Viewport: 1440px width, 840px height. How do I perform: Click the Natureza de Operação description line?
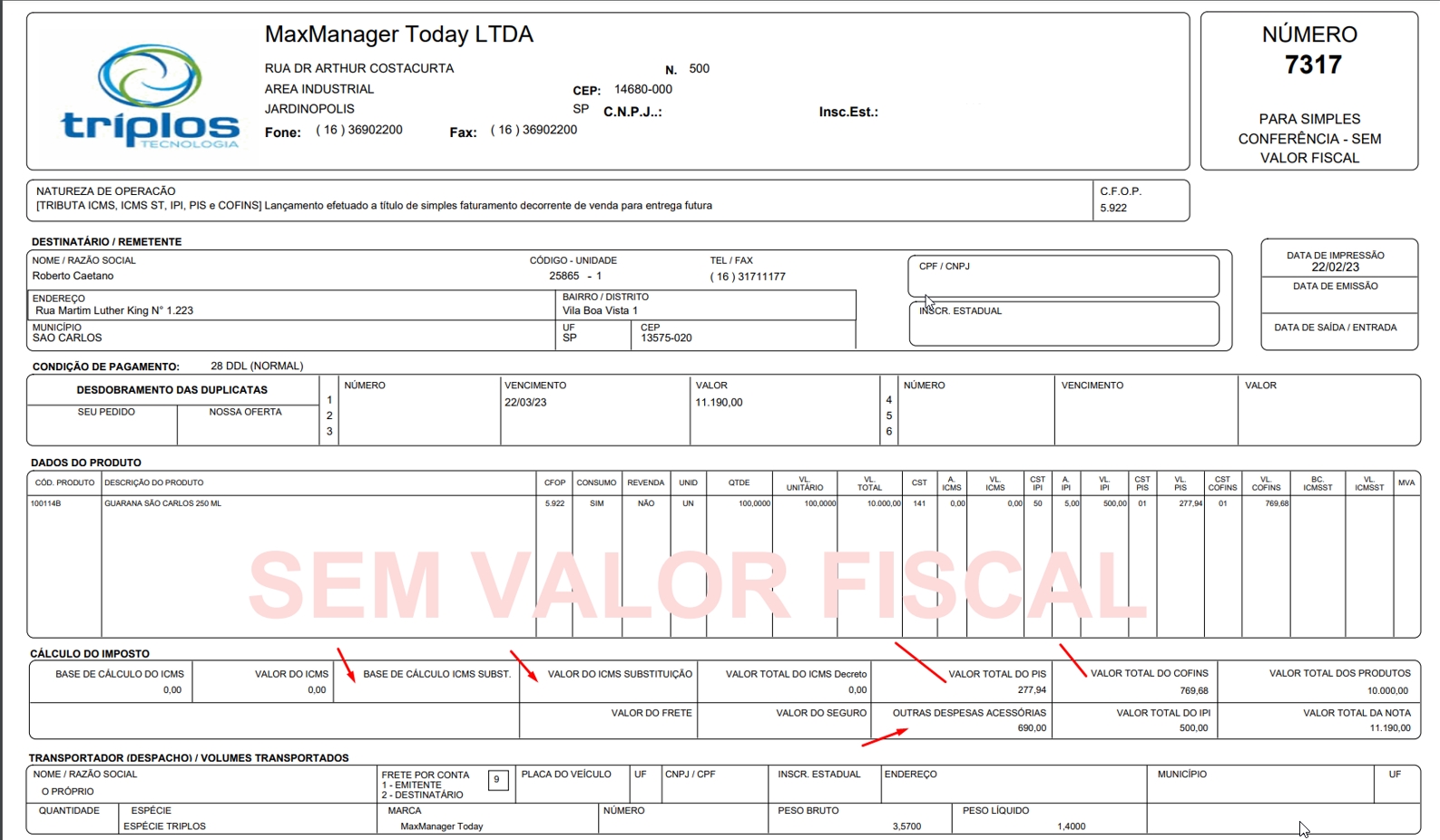(374, 206)
